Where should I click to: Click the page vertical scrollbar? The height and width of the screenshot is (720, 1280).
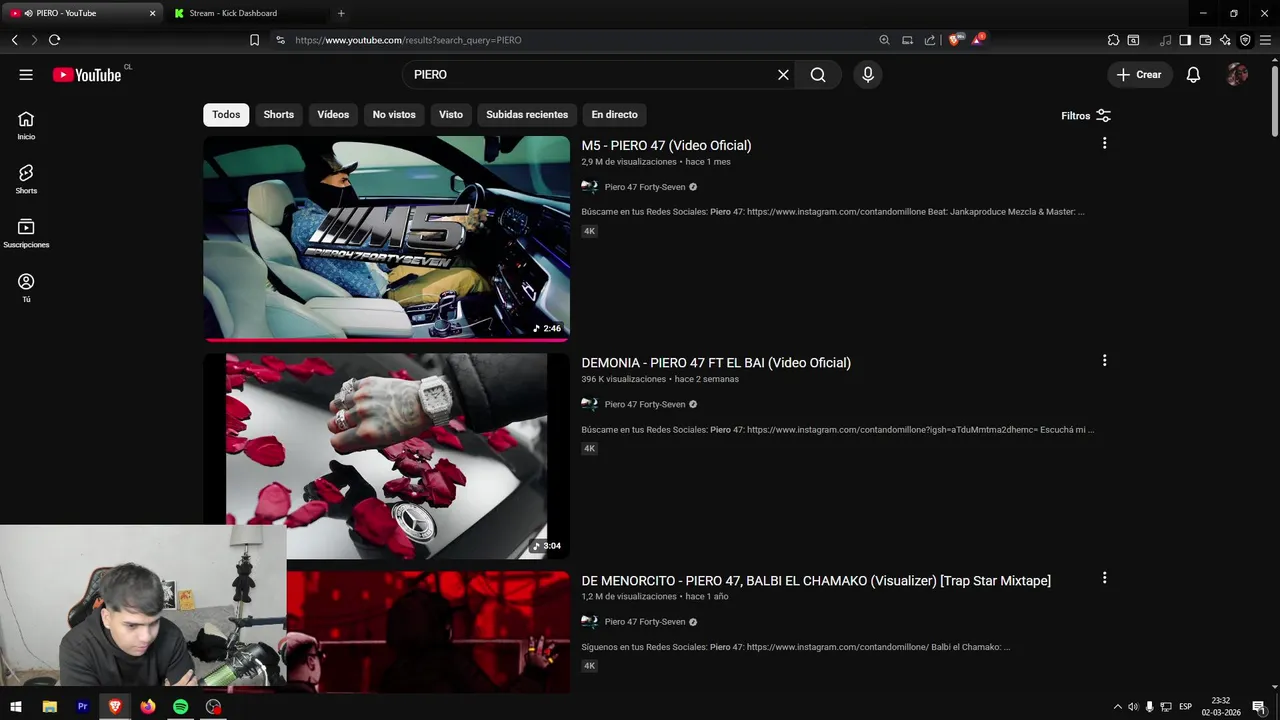coord(1274,100)
